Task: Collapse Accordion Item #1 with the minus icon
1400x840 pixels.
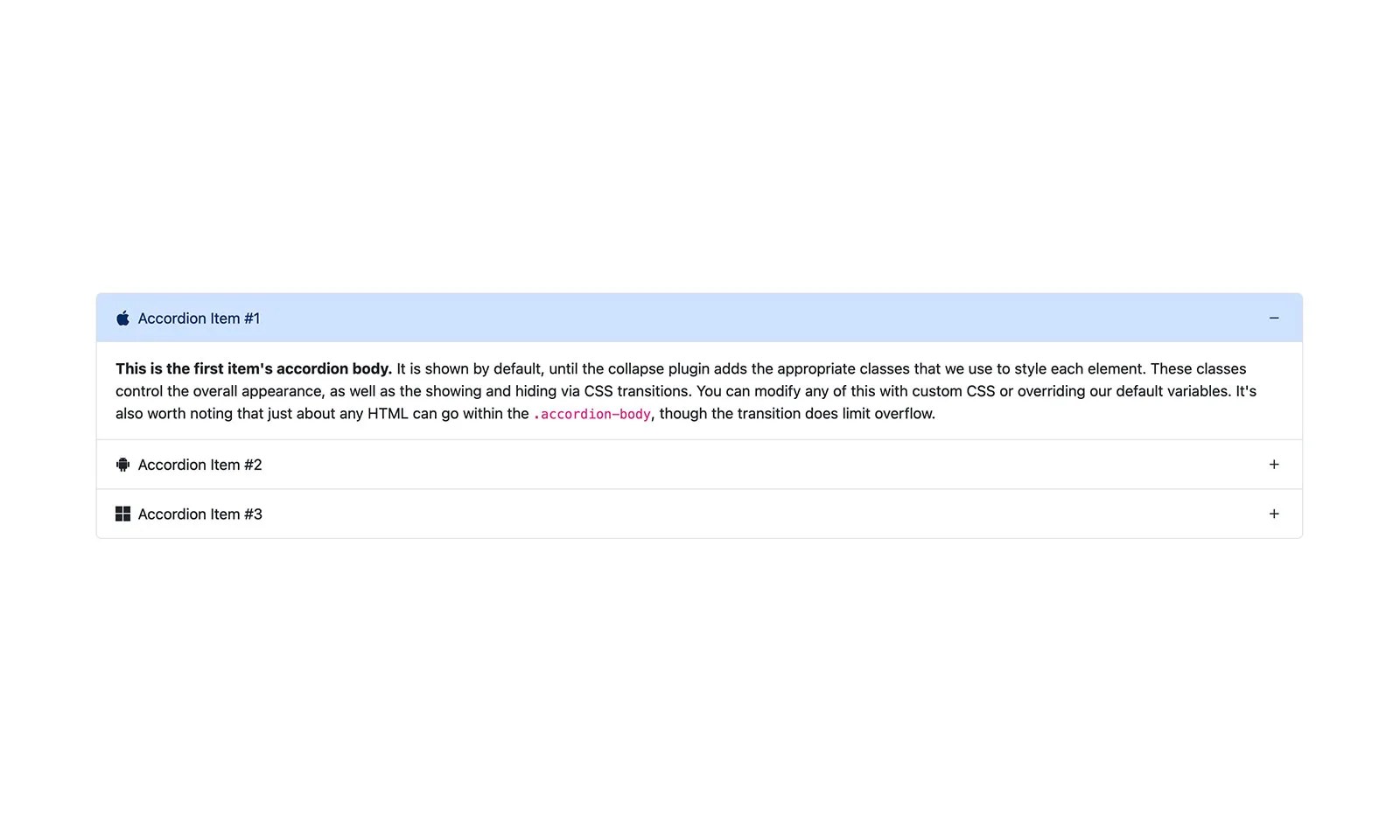Action: pyautogui.click(x=1274, y=318)
